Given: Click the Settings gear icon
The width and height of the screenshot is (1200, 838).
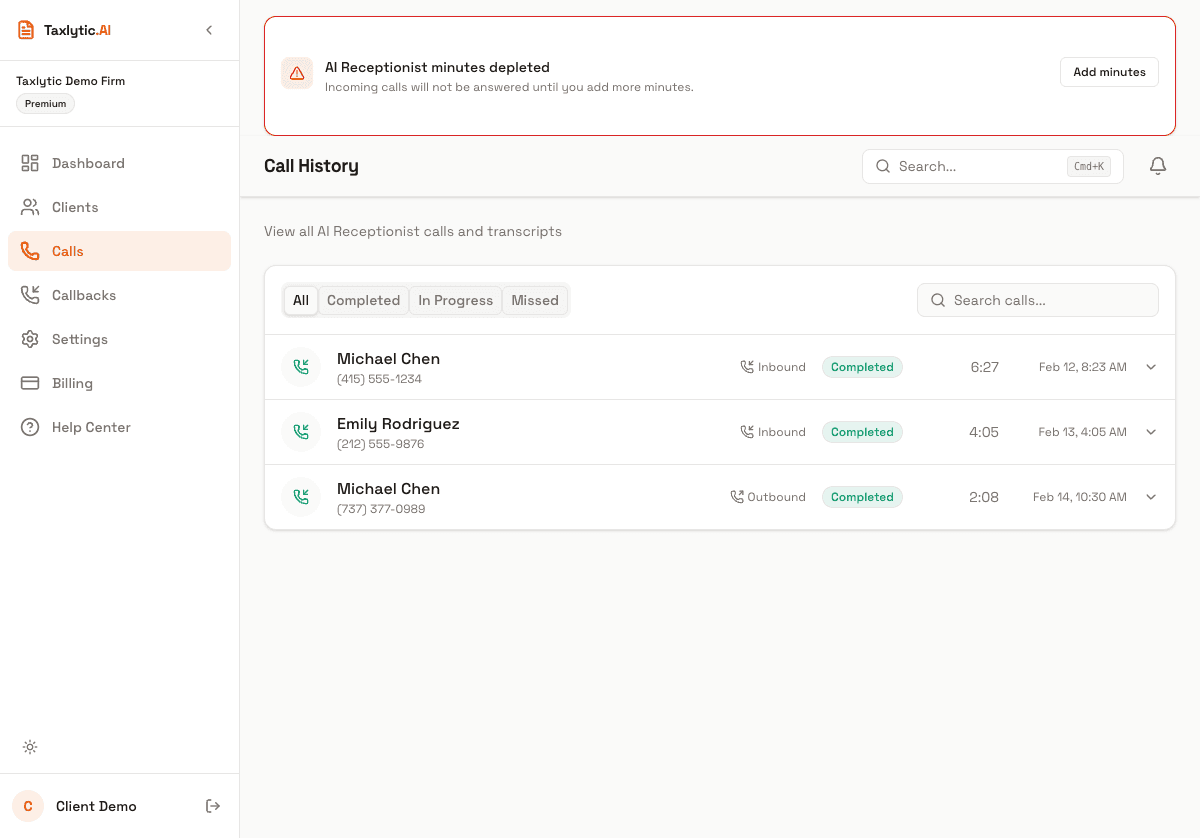Looking at the screenshot, I should click(x=30, y=339).
